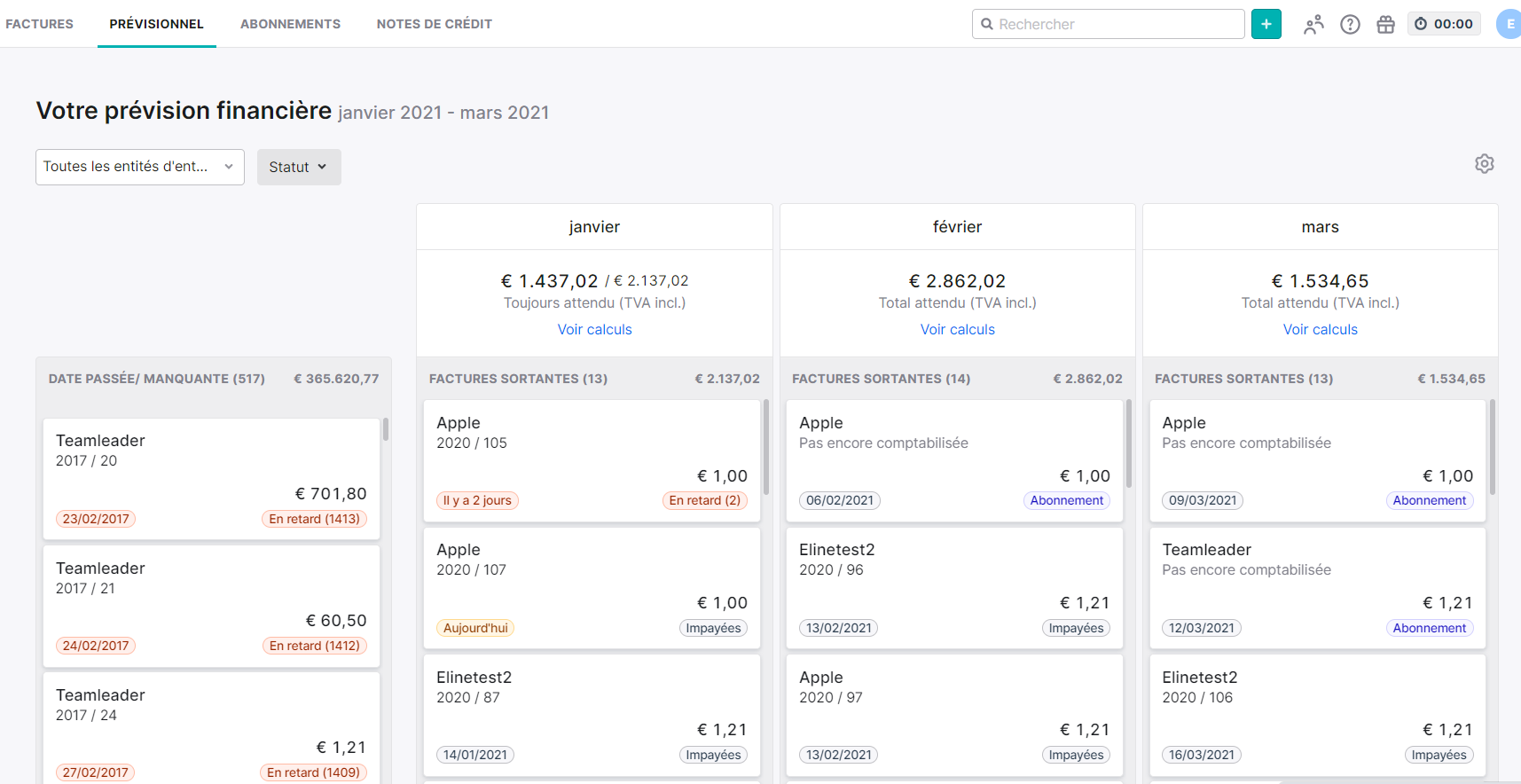The width and height of the screenshot is (1521, 784).
Task: Click Impayées badge on Apple 2020 / 107
Action: pyautogui.click(x=713, y=628)
